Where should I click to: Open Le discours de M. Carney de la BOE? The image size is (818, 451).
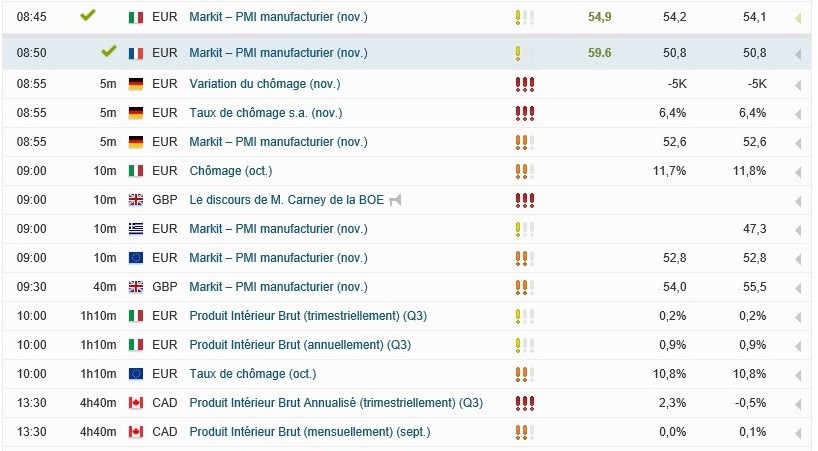pos(286,200)
